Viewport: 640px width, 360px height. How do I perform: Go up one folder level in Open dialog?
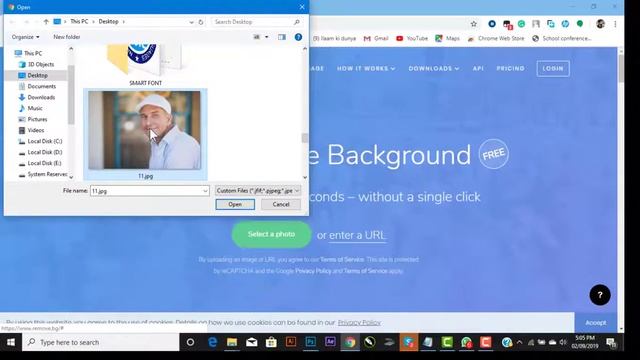click(x=46, y=22)
